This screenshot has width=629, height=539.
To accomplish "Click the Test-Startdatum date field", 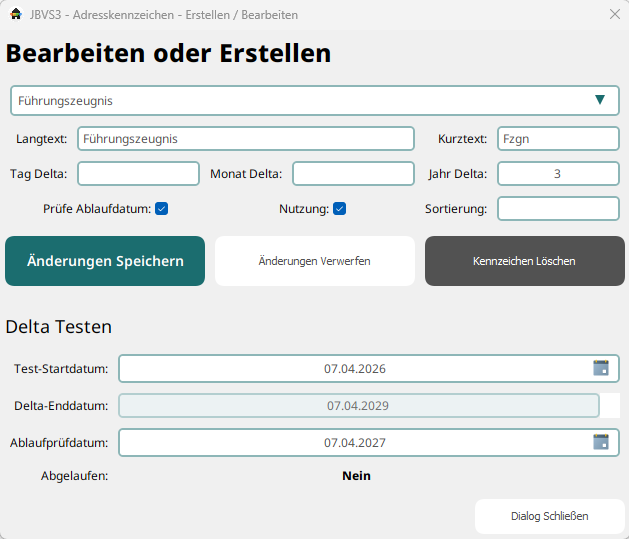I will (354, 369).
